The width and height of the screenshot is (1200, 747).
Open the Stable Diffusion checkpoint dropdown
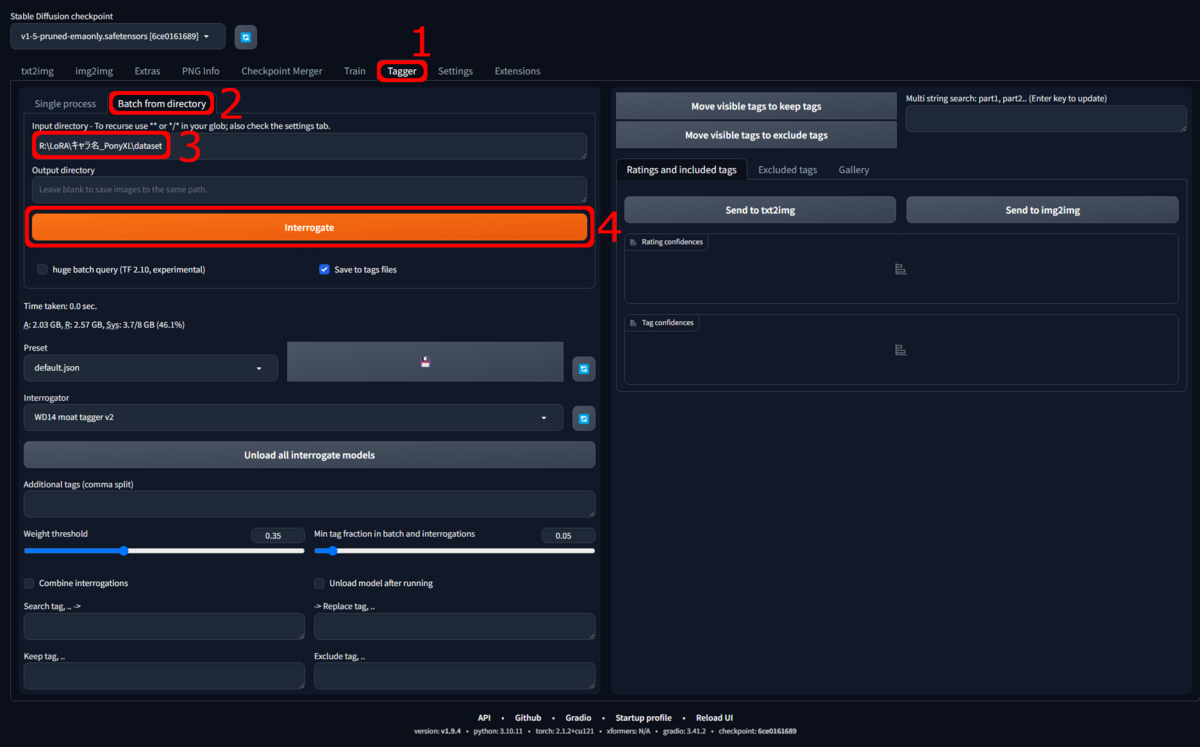[118, 37]
